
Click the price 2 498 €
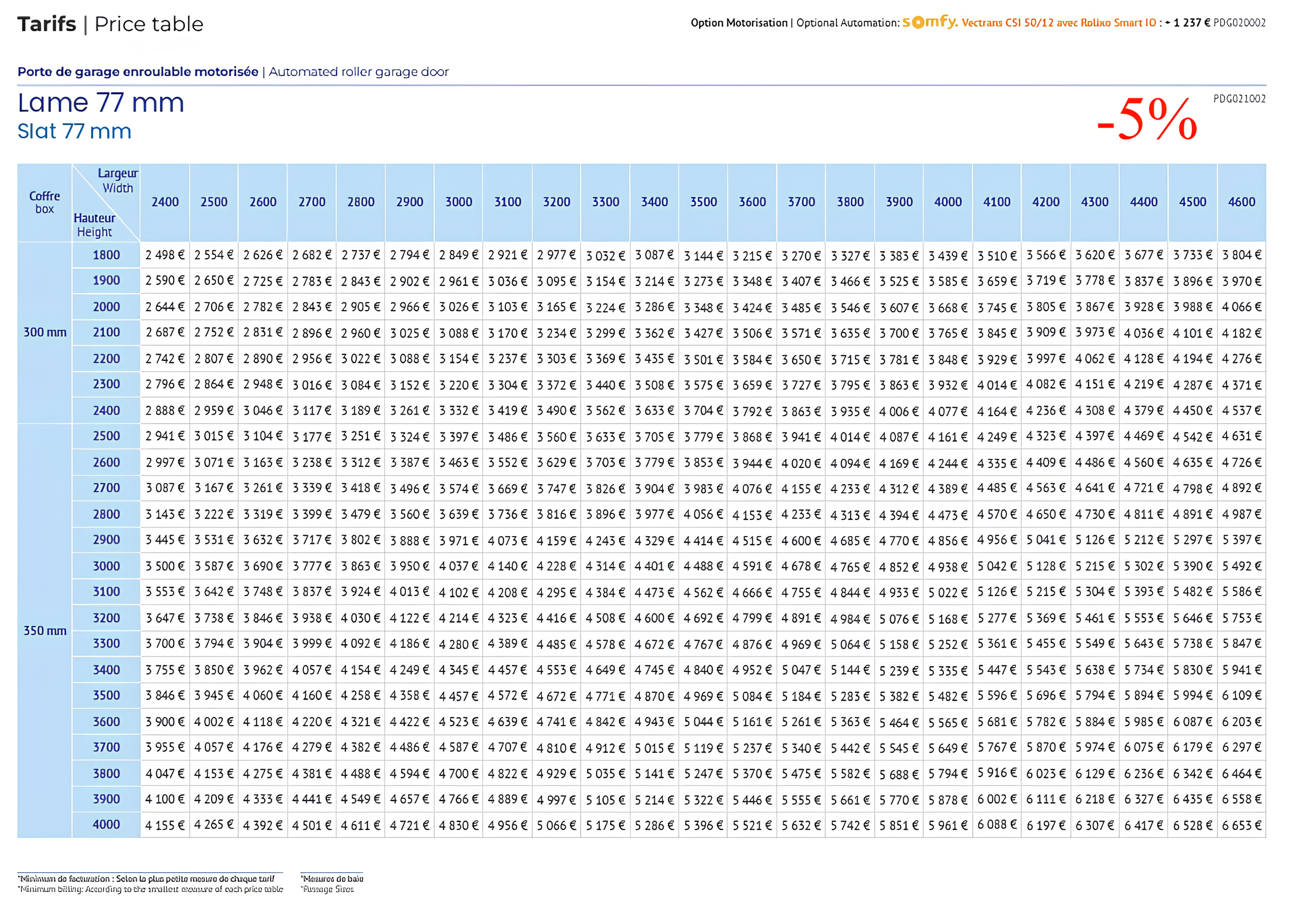tap(165, 255)
